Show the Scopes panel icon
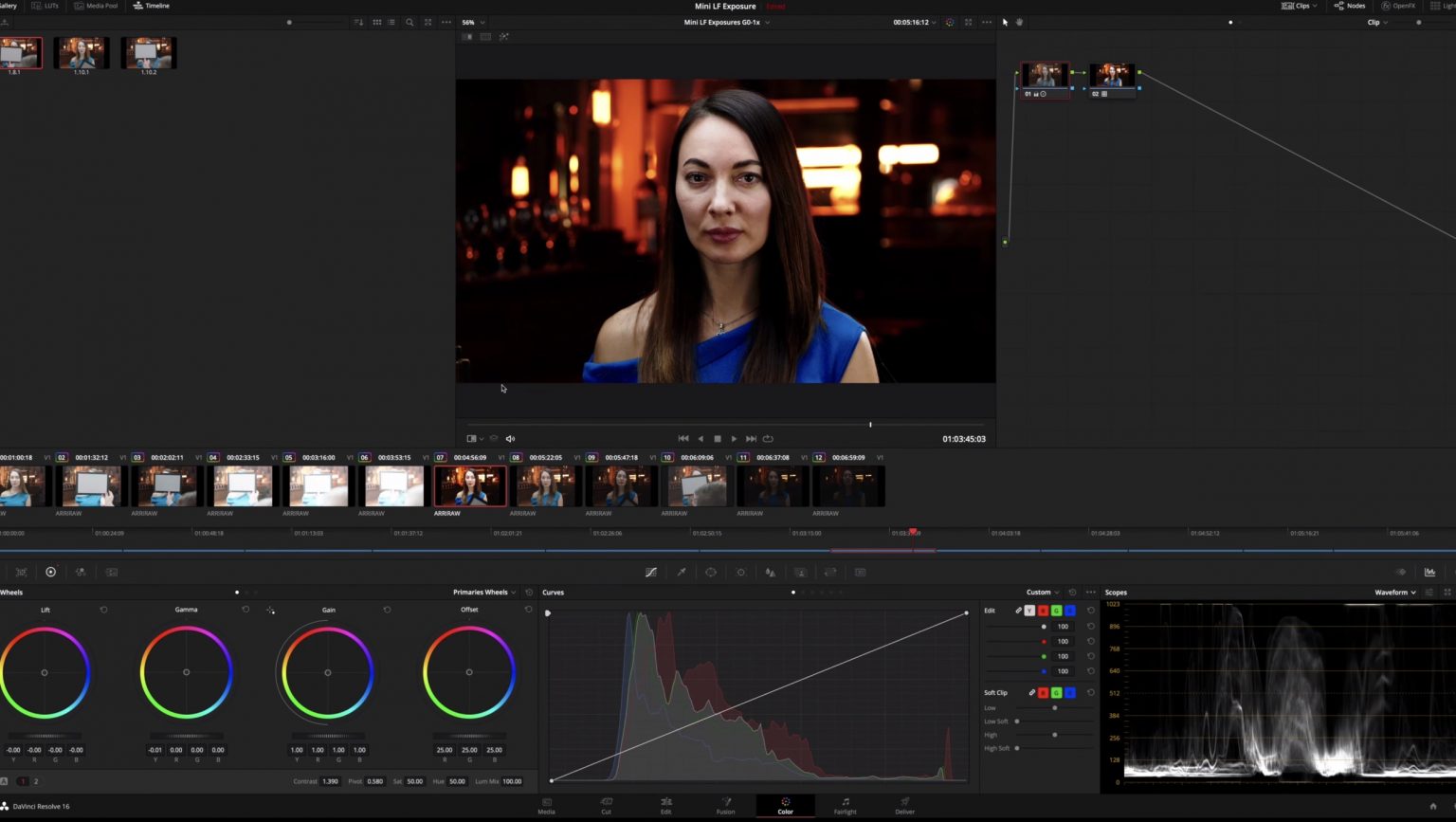 1429,573
